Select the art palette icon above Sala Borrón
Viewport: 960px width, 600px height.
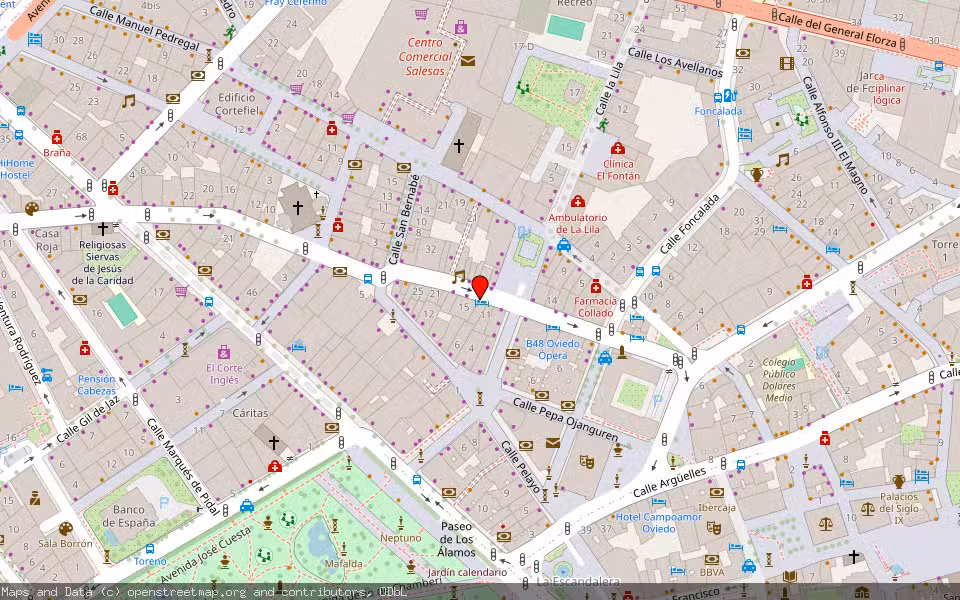point(65,528)
